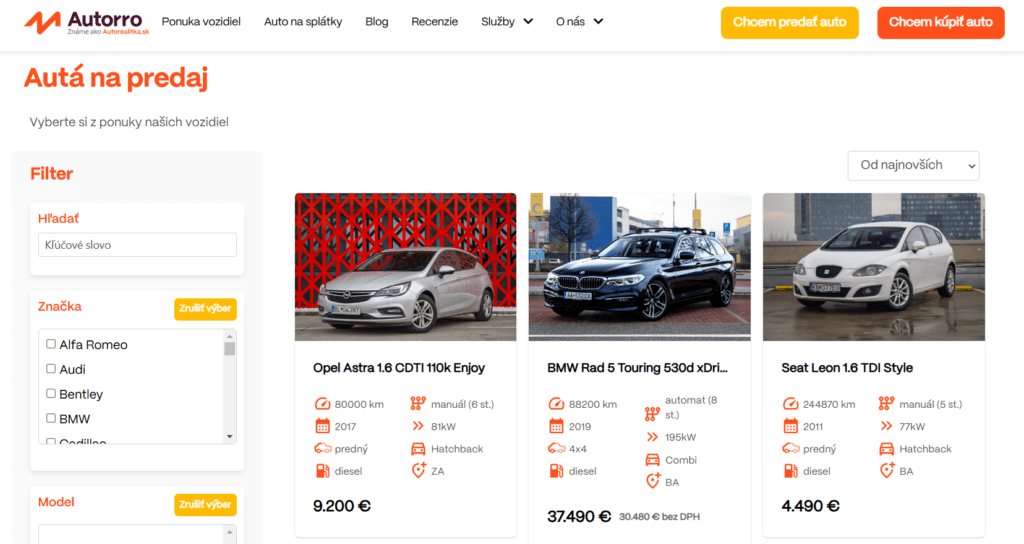
Task: Click the white Seat Leon photo
Action: (x=874, y=267)
